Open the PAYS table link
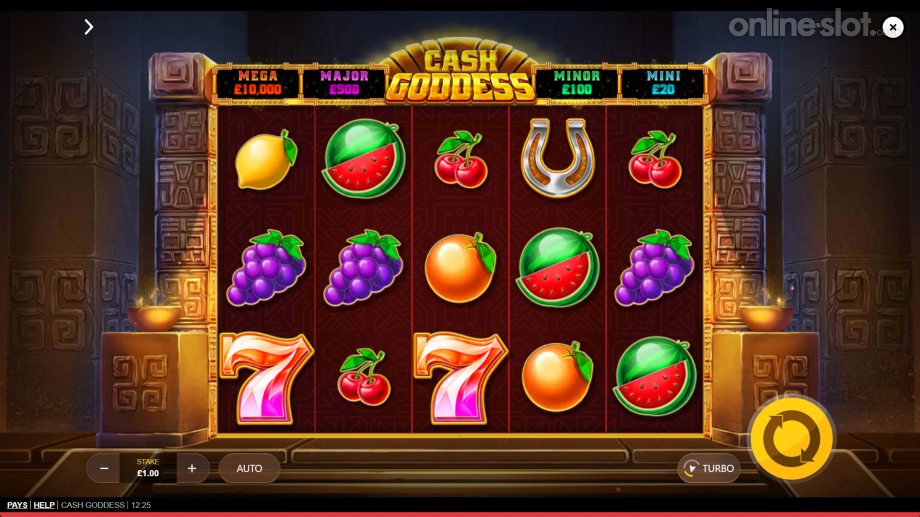Image resolution: width=920 pixels, height=517 pixels. click(17, 505)
